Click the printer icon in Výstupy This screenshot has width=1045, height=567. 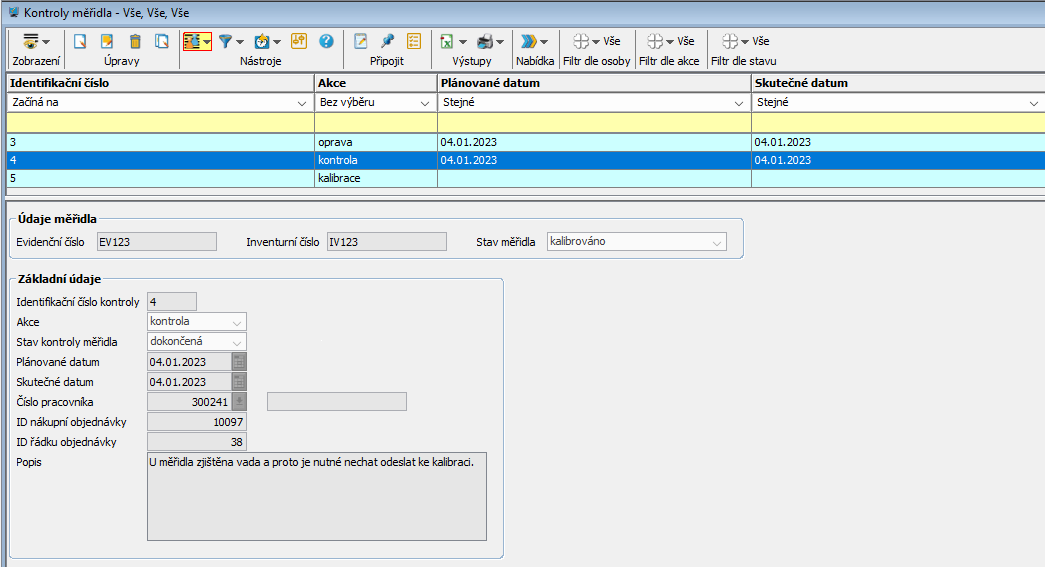pyautogui.click(x=485, y=42)
